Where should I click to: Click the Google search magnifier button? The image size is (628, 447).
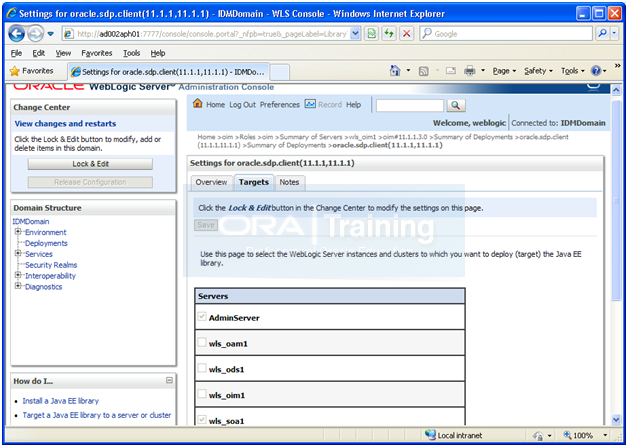pos(602,34)
